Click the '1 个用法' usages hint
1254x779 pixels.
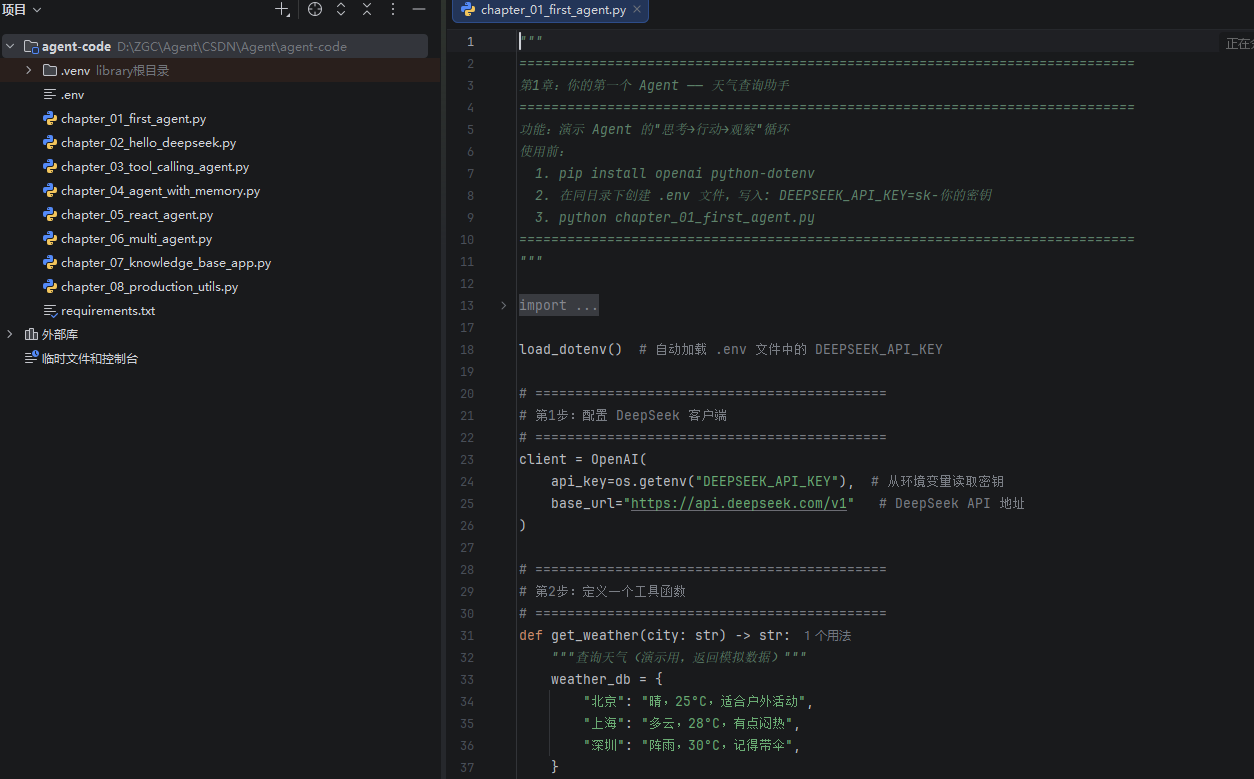pyautogui.click(x=827, y=636)
